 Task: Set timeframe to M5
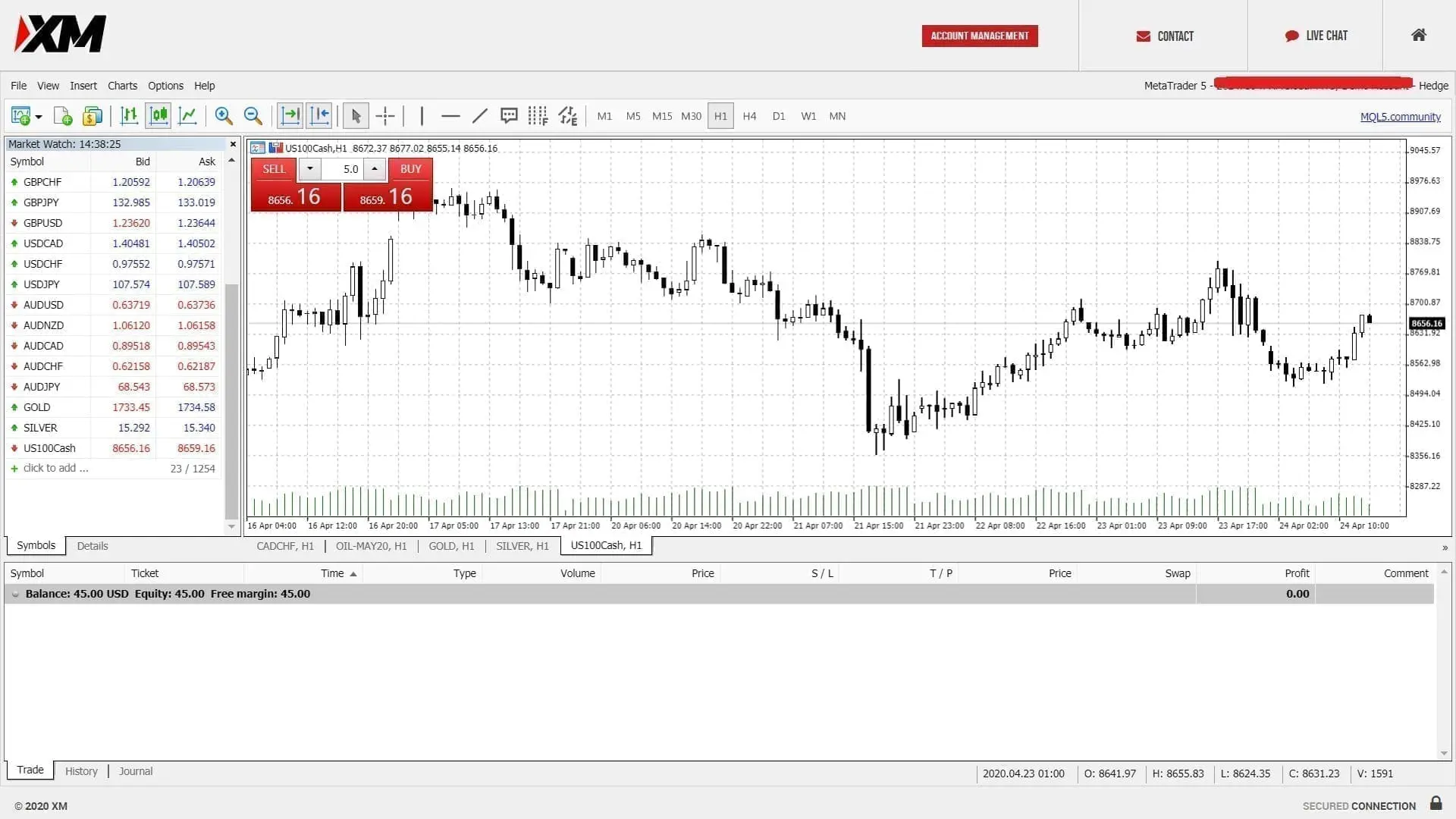[633, 116]
